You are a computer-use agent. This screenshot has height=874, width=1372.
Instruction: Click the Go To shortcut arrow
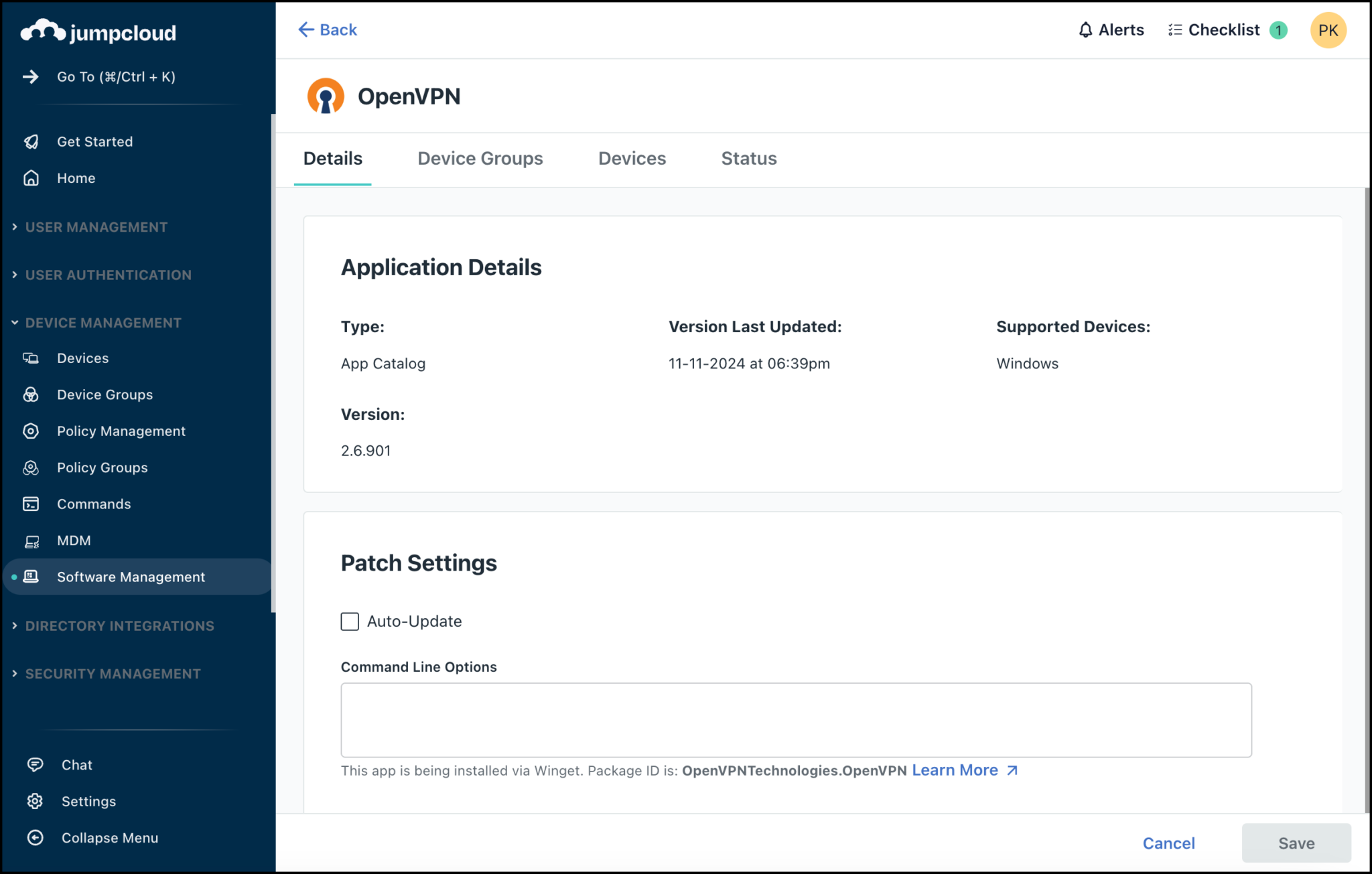31,76
